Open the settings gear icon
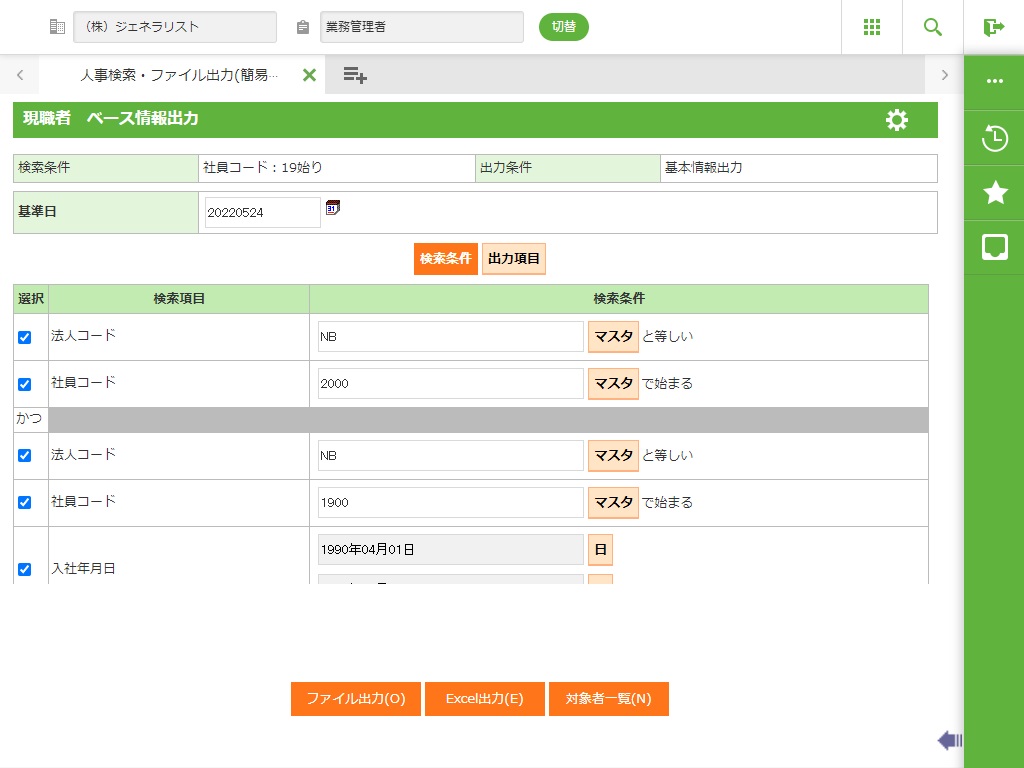 (897, 120)
